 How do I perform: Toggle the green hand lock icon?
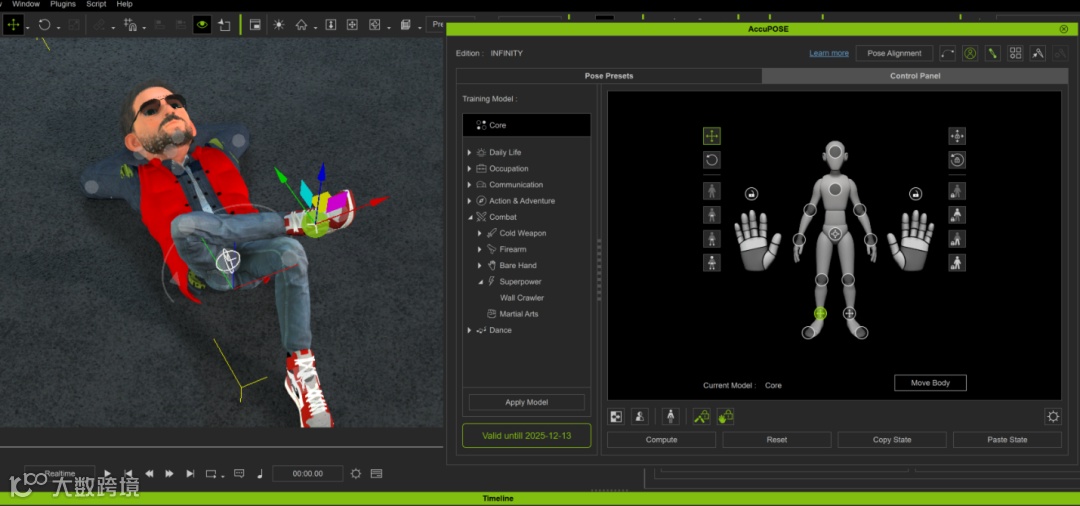[x=725, y=417]
